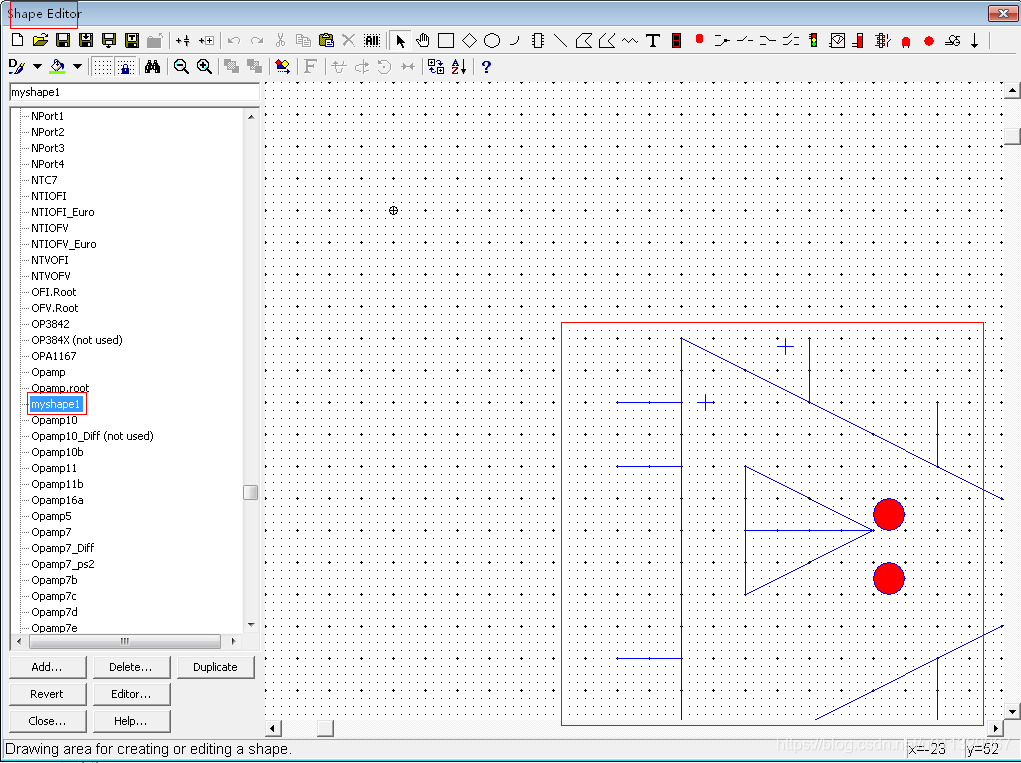Click the paint bucket fill color tool
The image size is (1021, 763).
(x=57, y=66)
